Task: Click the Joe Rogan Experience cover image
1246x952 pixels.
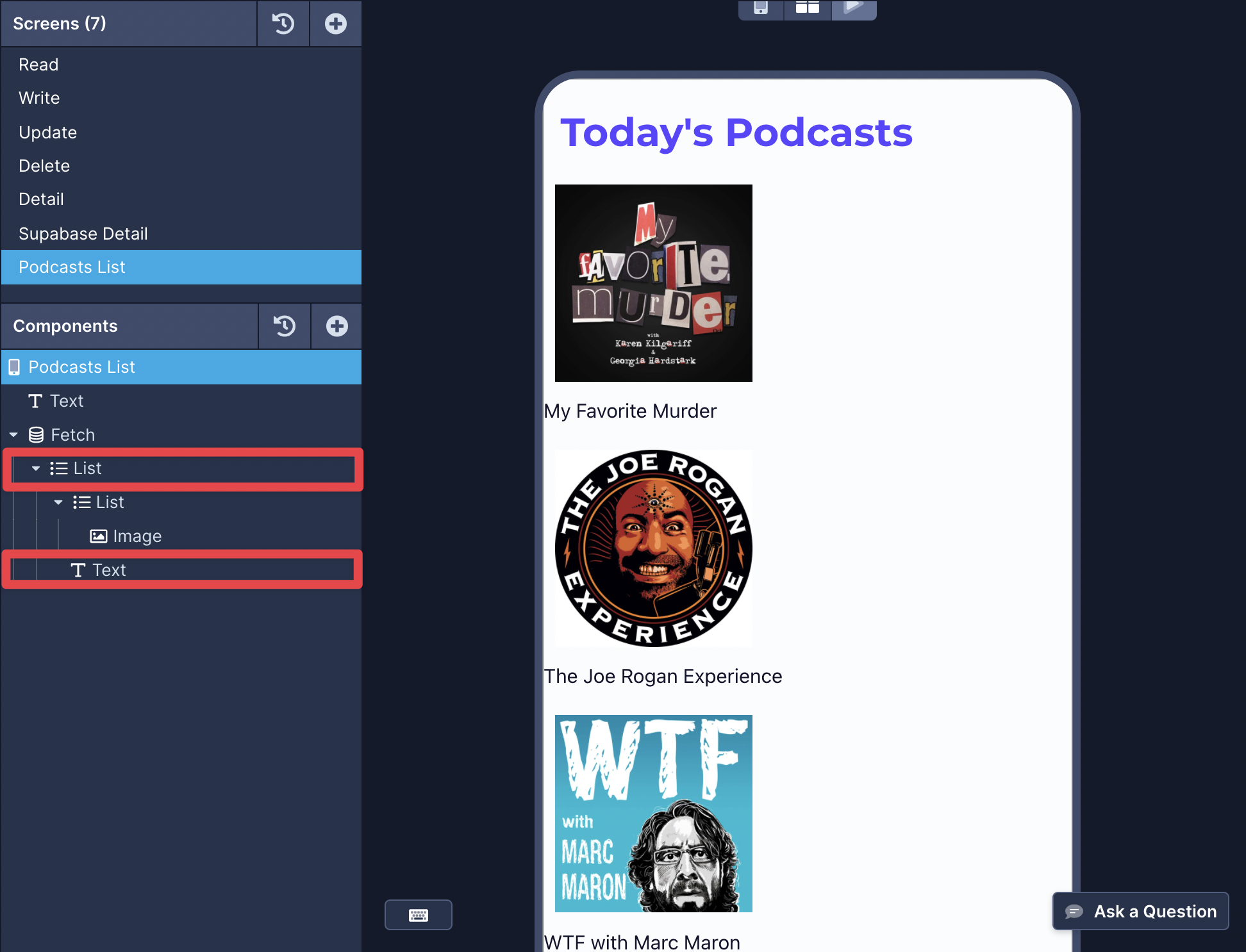Action: [654, 548]
